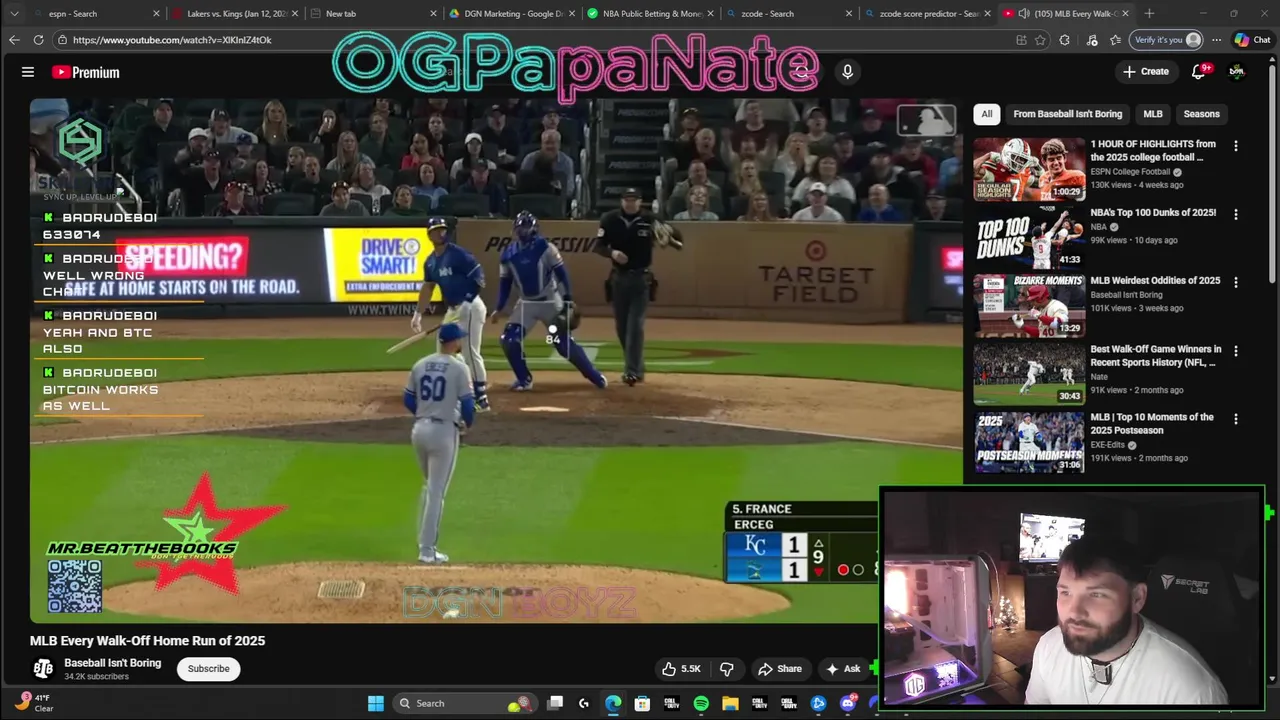Open the split screen icon in address bar

[x=1021, y=40]
